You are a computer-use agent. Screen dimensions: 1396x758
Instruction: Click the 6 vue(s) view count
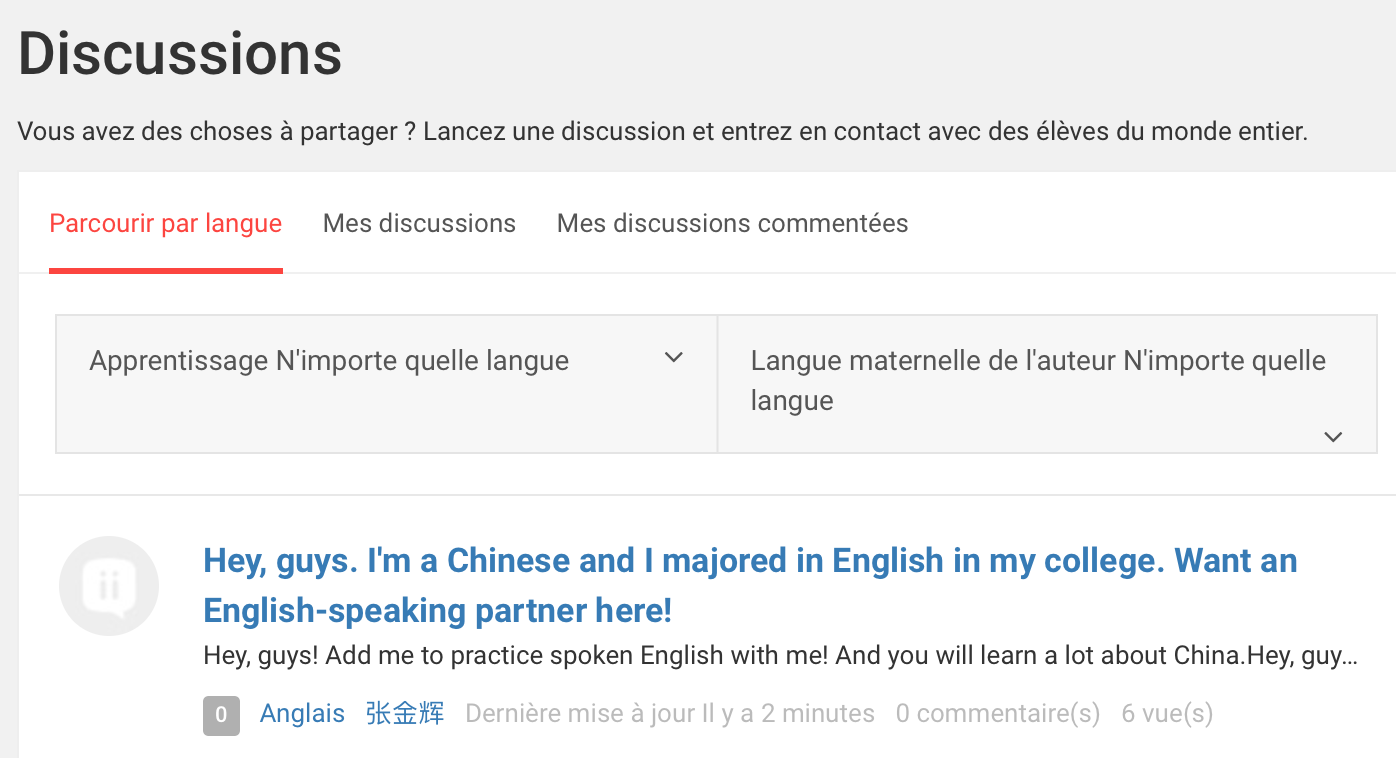[x=1167, y=714]
